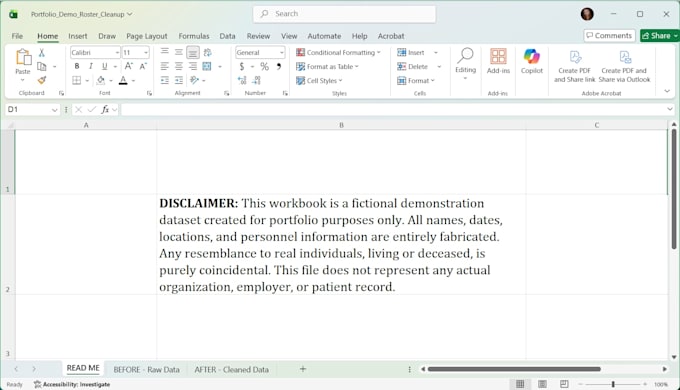The height and width of the screenshot is (390, 680).
Task: Open the Font group dialog launcher
Action: click(x=149, y=93)
